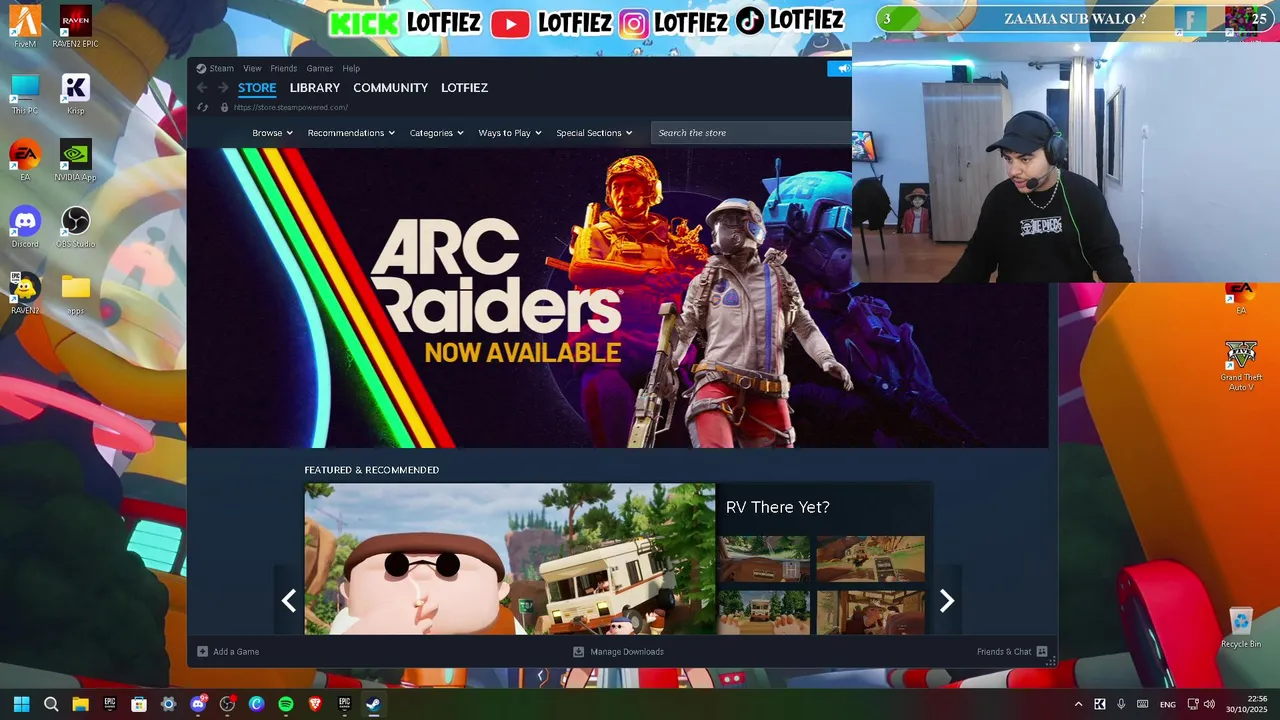Viewport: 1280px width, 720px height.
Task: Open the apps folder on desktop
Action: click(75, 293)
